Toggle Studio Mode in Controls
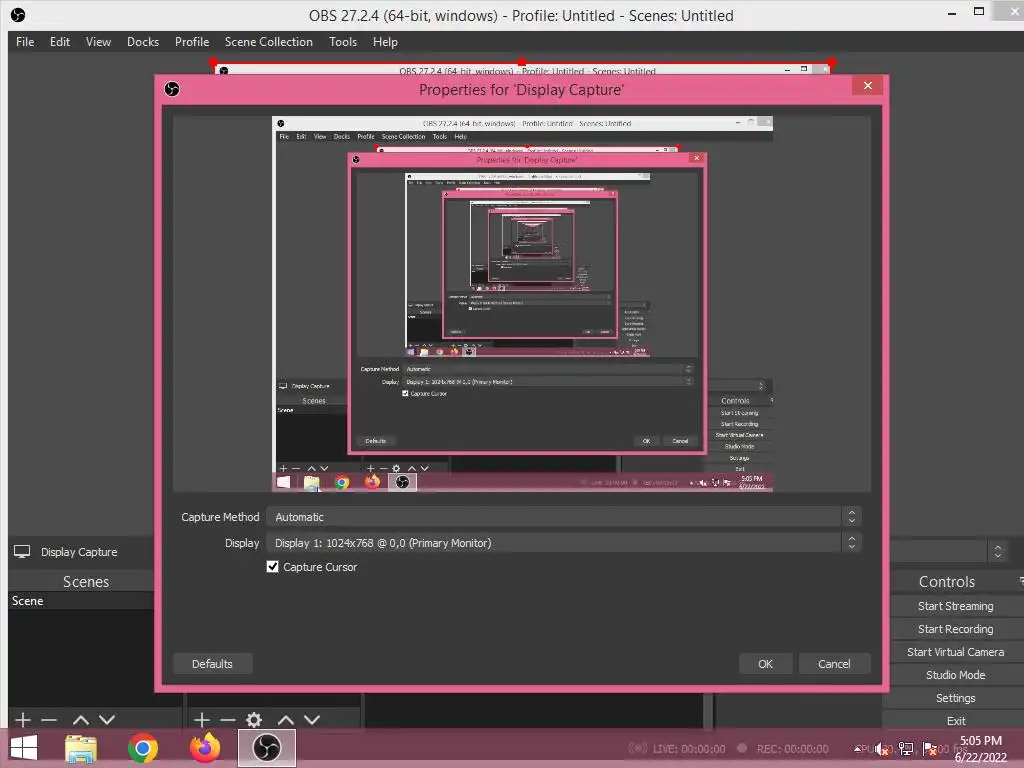Viewport: 1024px width, 768px height. (955, 675)
